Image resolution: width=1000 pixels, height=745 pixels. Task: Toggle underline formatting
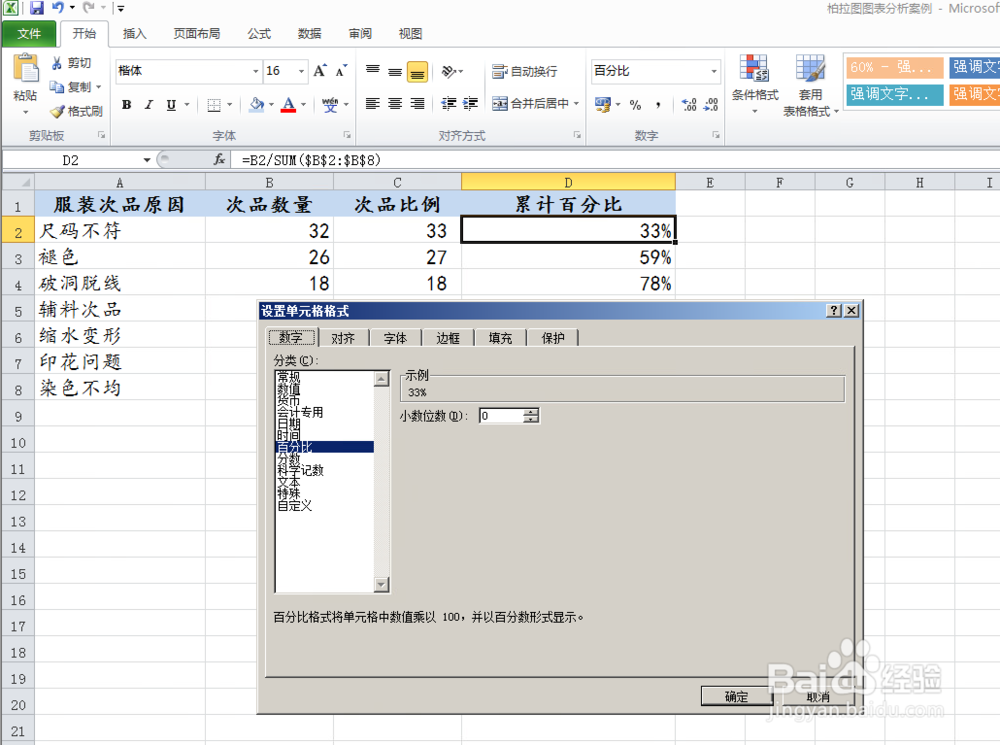[x=171, y=105]
